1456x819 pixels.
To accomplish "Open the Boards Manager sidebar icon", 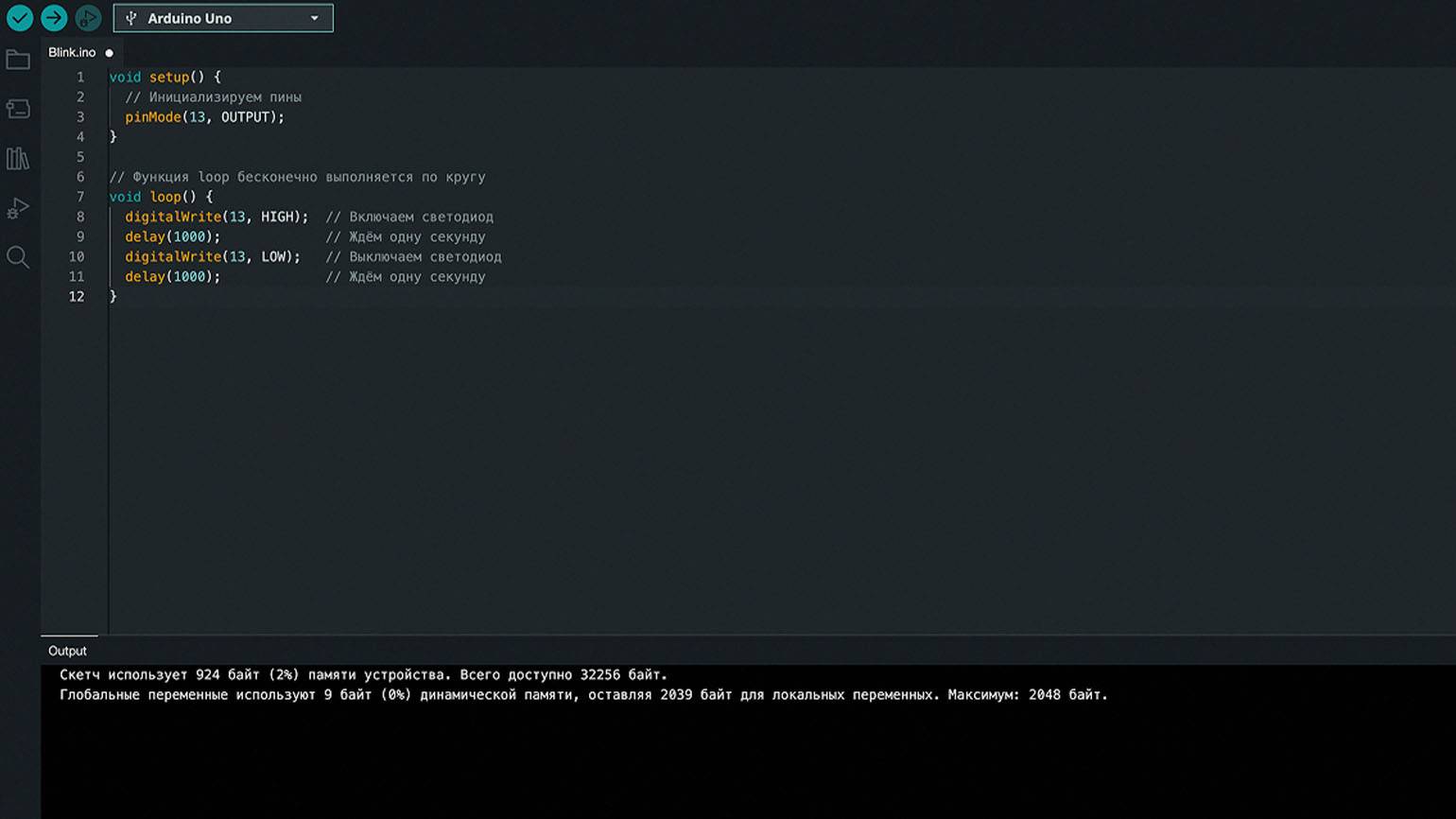I will coord(18,109).
